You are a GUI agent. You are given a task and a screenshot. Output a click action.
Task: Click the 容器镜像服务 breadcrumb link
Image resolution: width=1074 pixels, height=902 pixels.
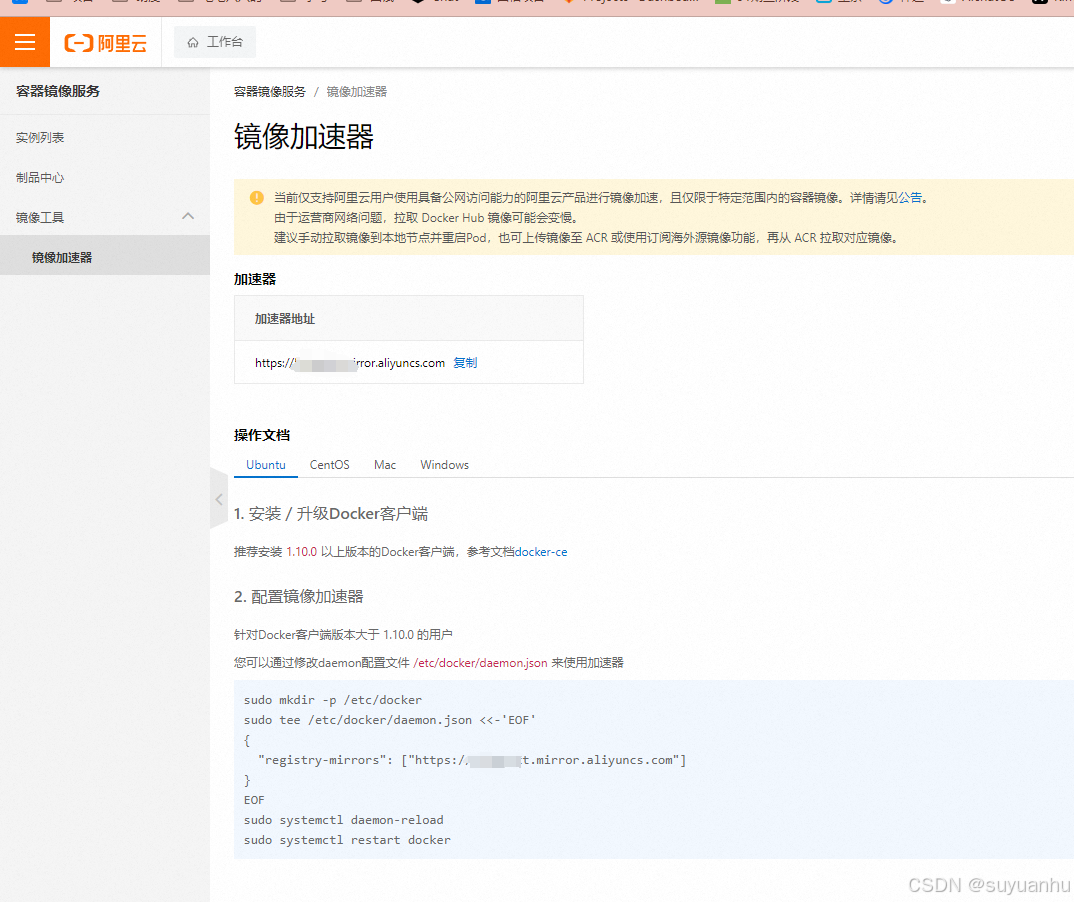pos(270,92)
